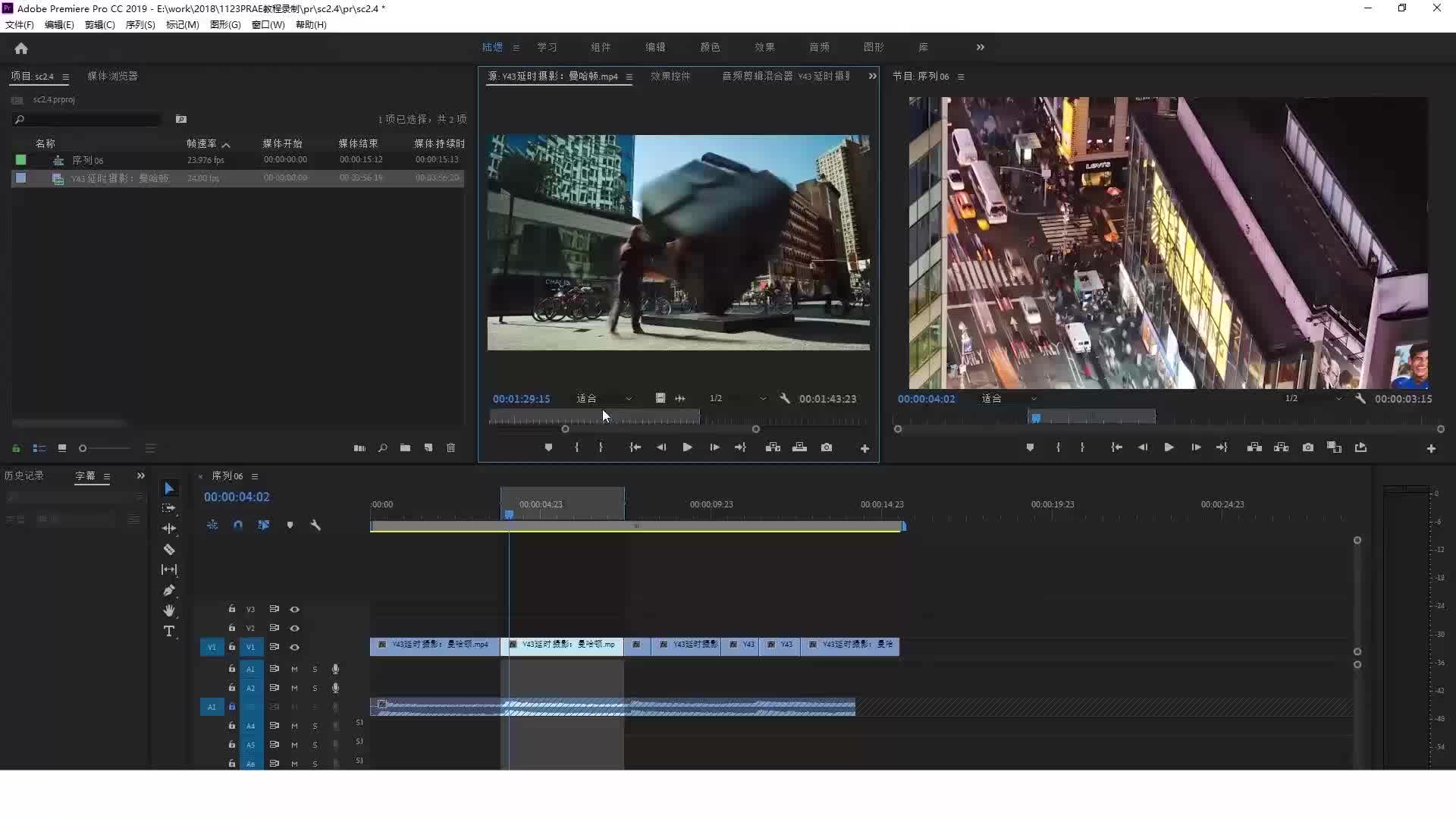Solo the A2 audio track

click(315, 688)
